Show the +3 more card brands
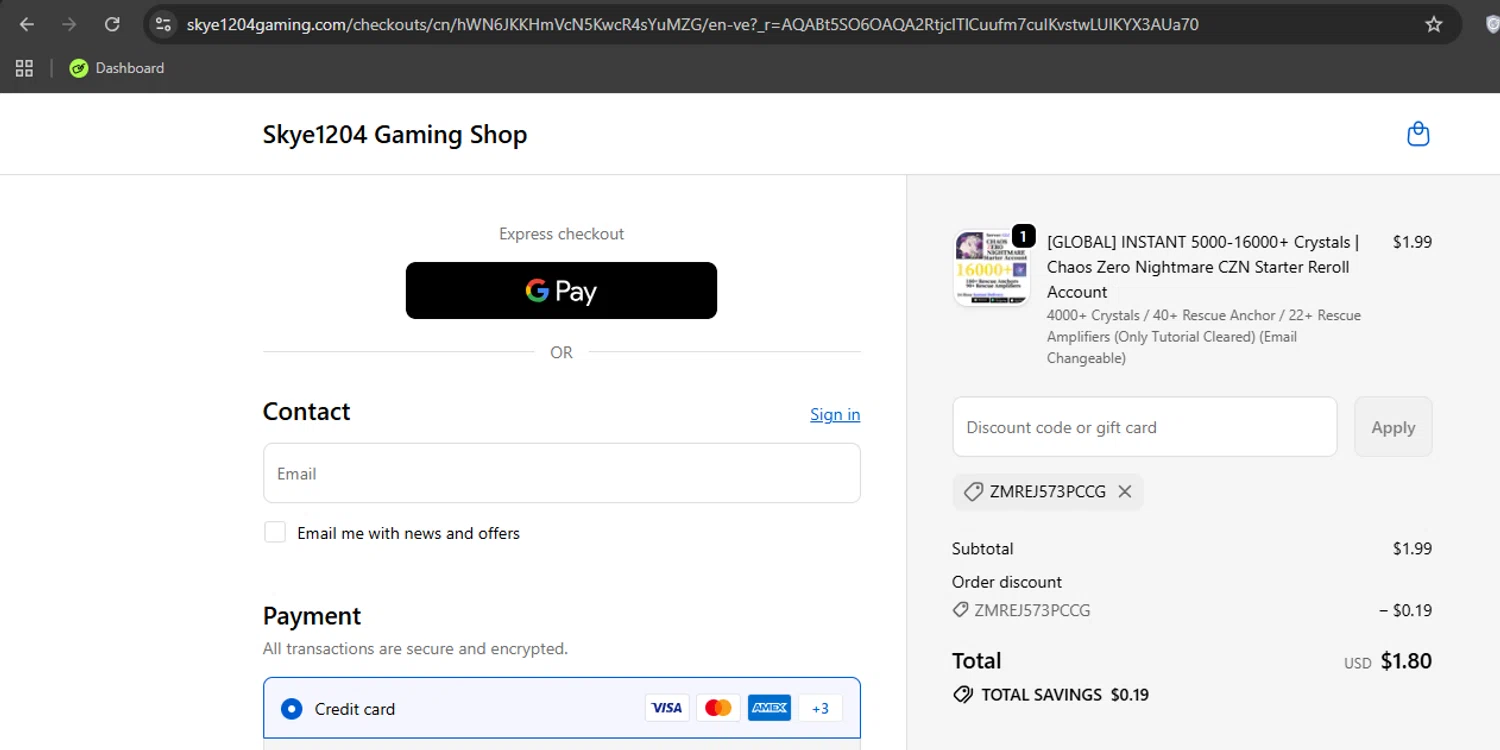The width and height of the screenshot is (1500, 750). [x=820, y=708]
